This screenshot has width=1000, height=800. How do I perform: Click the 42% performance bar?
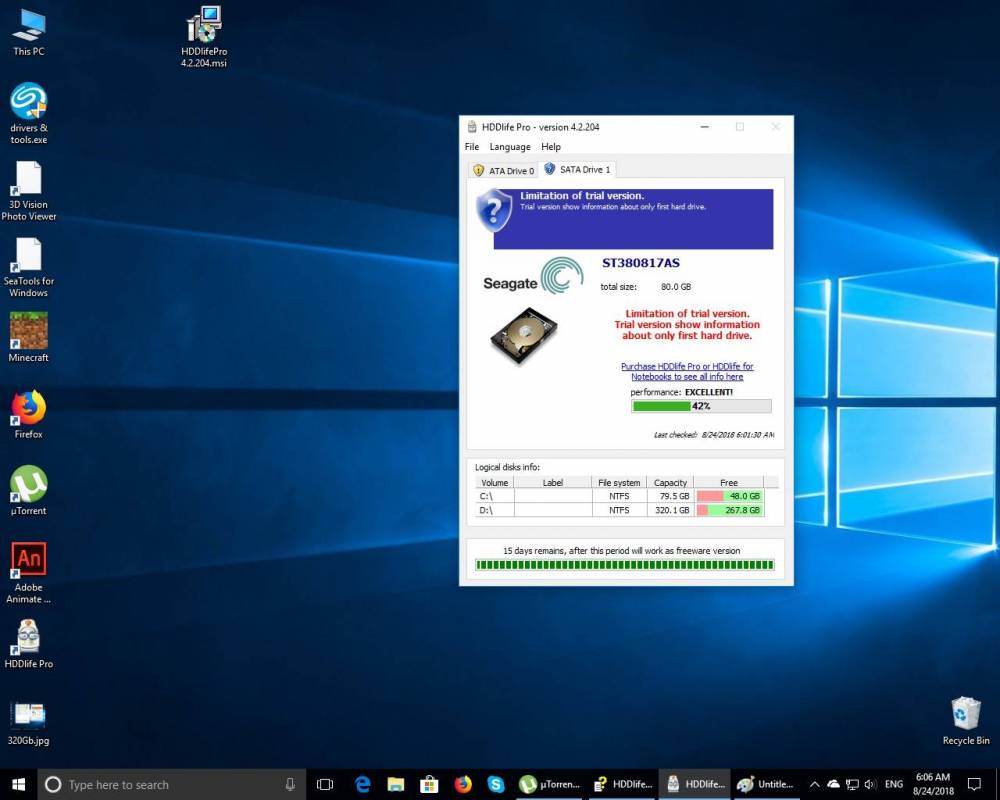coord(701,406)
